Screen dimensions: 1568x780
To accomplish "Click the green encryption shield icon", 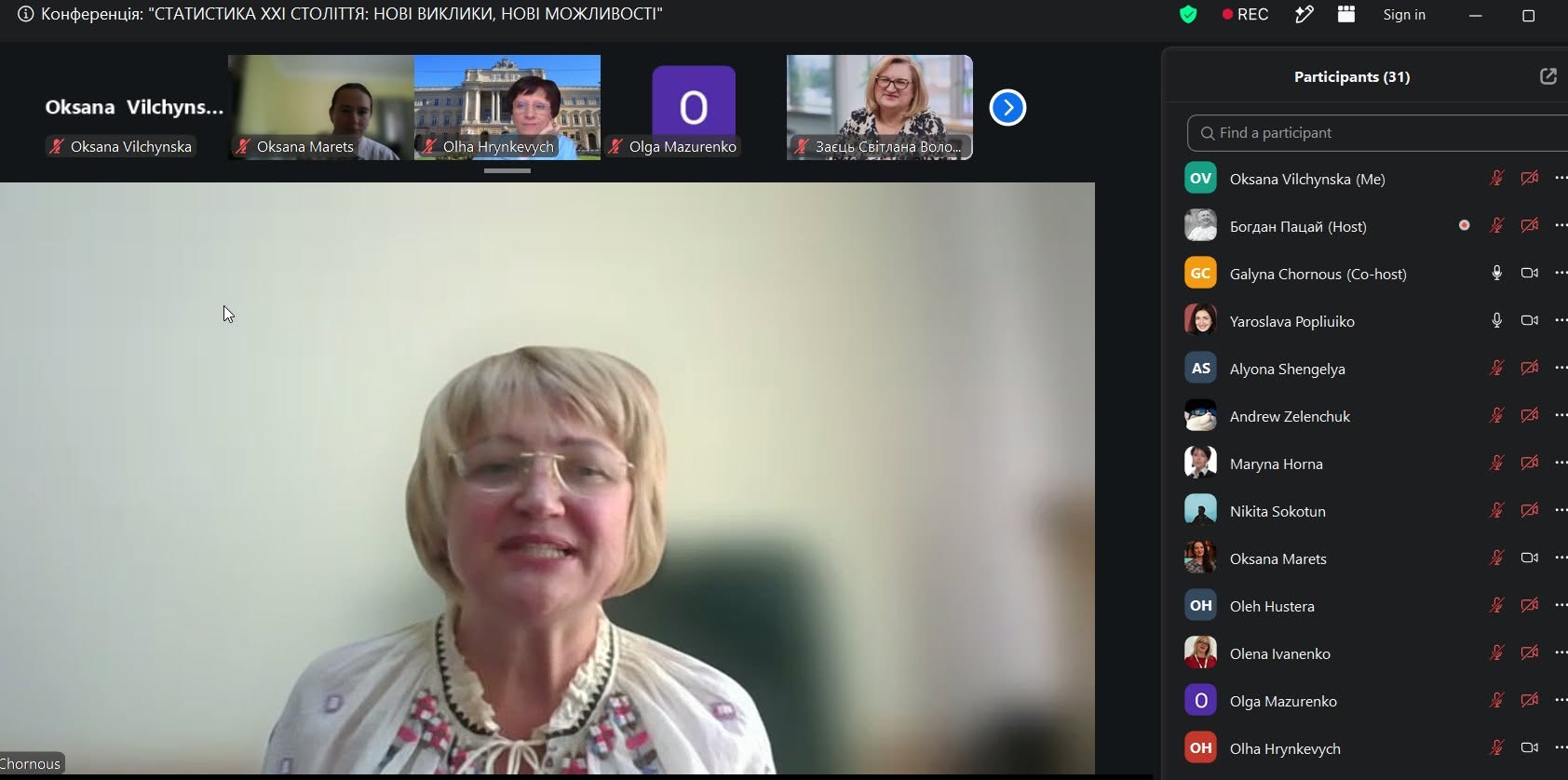I will coord(1188,14).
